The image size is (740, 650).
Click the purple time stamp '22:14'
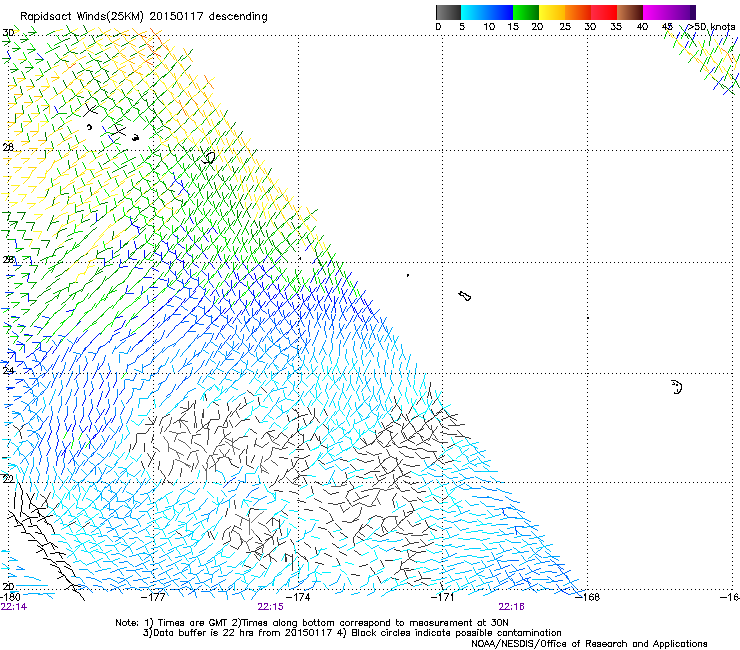(14, 607)
